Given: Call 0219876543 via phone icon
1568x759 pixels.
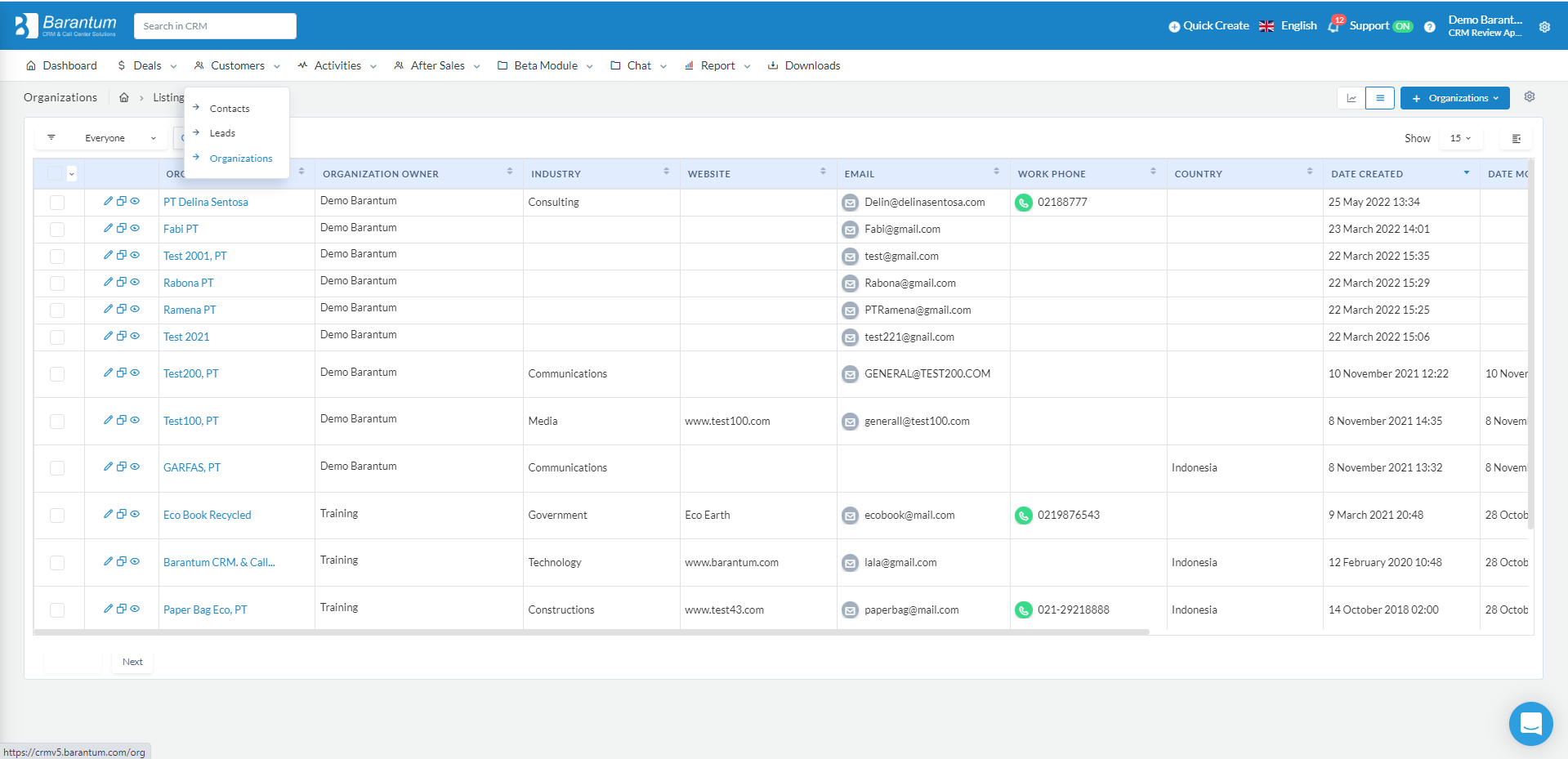Looking at the screenshot, I should click(1024, 516).
